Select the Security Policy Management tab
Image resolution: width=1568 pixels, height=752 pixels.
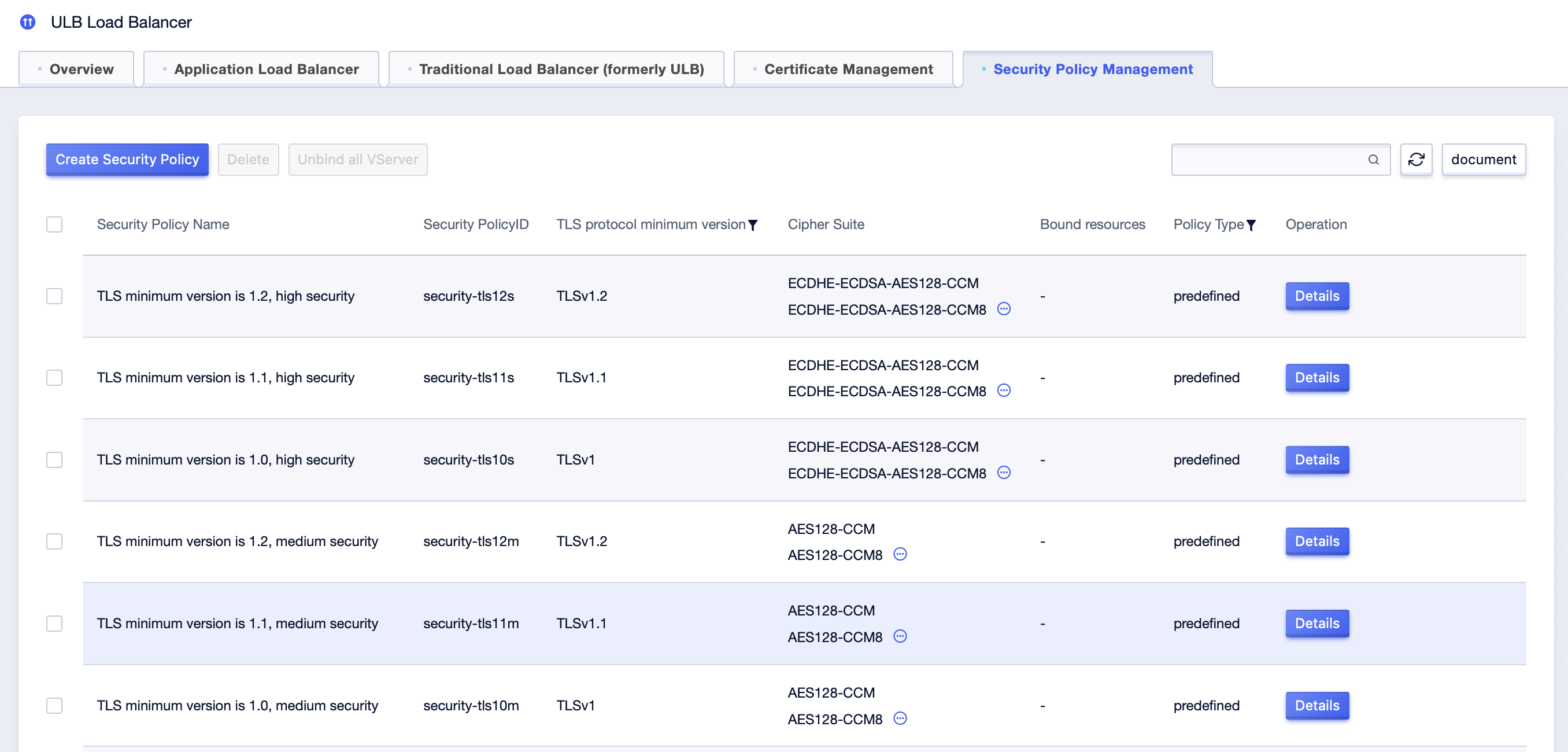point(1087,69)
